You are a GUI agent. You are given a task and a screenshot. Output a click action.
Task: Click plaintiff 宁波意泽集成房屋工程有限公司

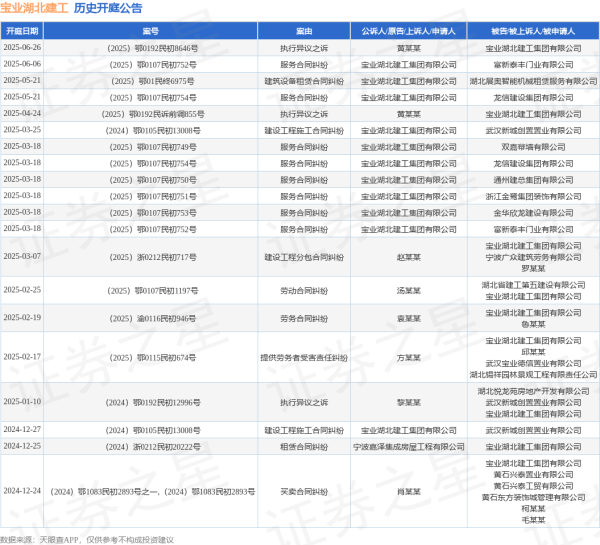point(409,447)
